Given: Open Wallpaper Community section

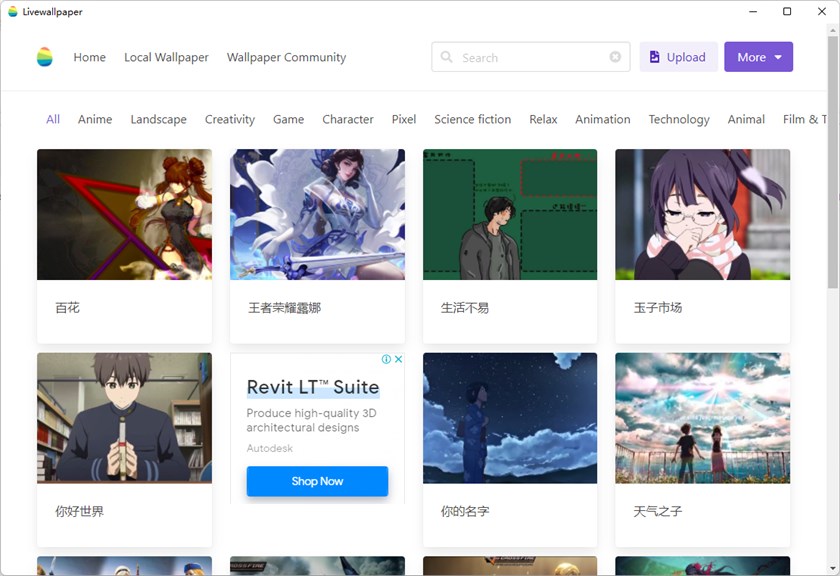Looking at the screenshot, I should (286, 57).
